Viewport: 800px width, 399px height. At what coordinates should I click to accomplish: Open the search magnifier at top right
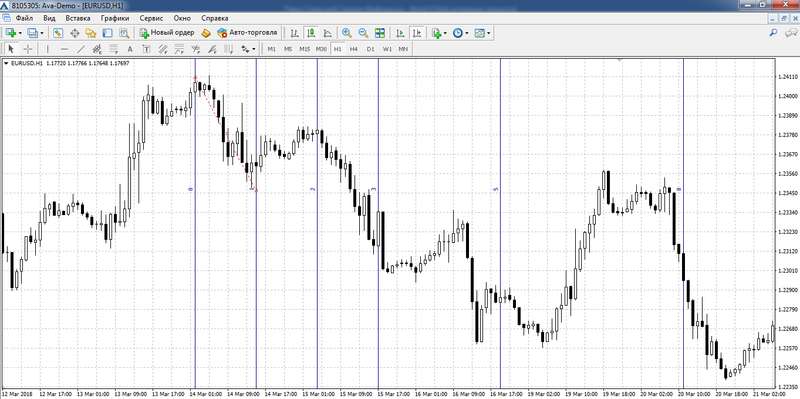773,33
